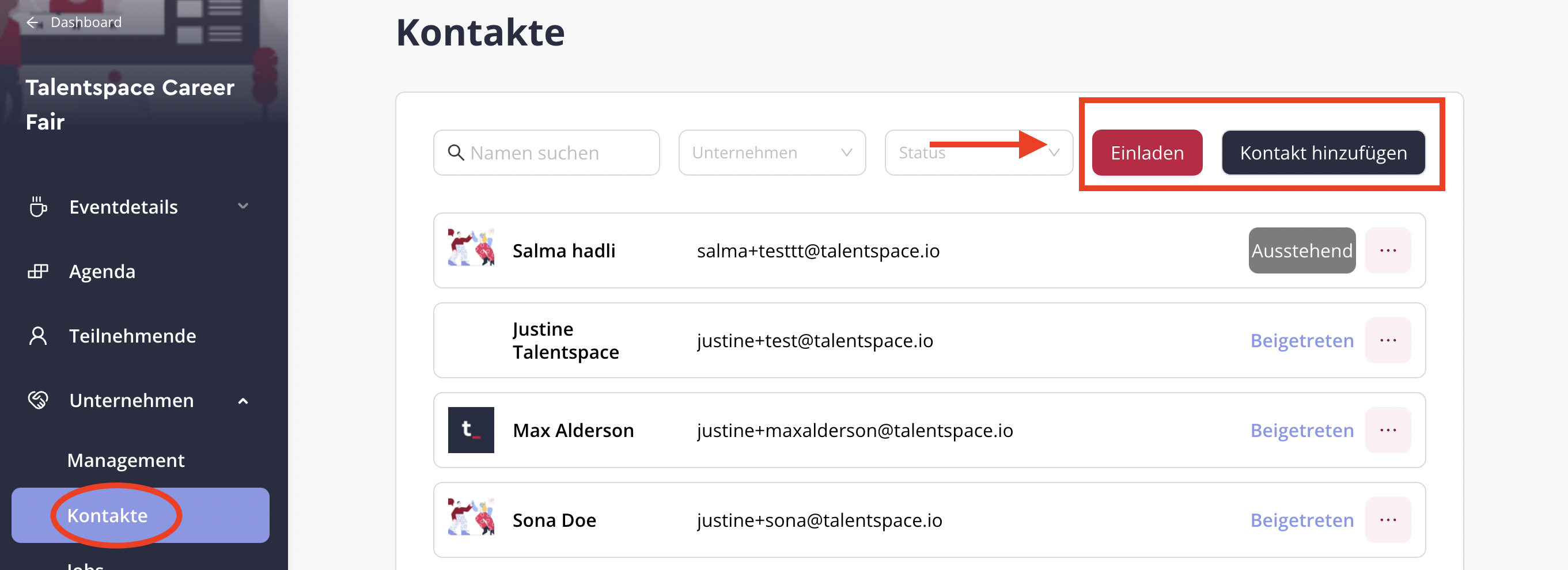
Task: Click the Agenda icon
Action: (x=39, y=271)
